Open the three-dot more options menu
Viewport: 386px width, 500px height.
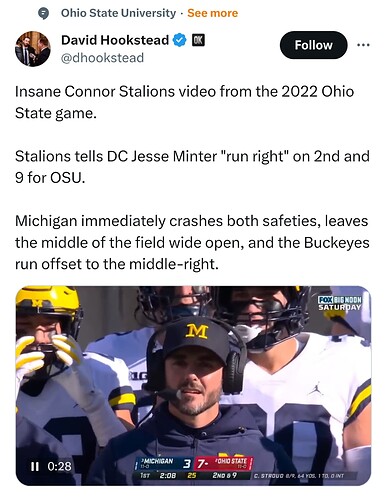pyautogui.click(x=363, y=45)
